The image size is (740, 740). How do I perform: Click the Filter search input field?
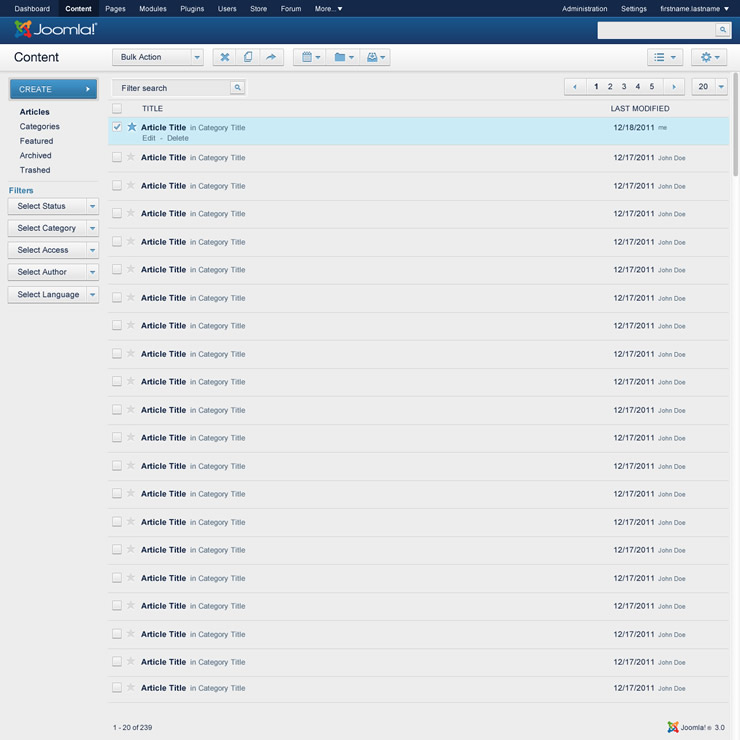171,88
